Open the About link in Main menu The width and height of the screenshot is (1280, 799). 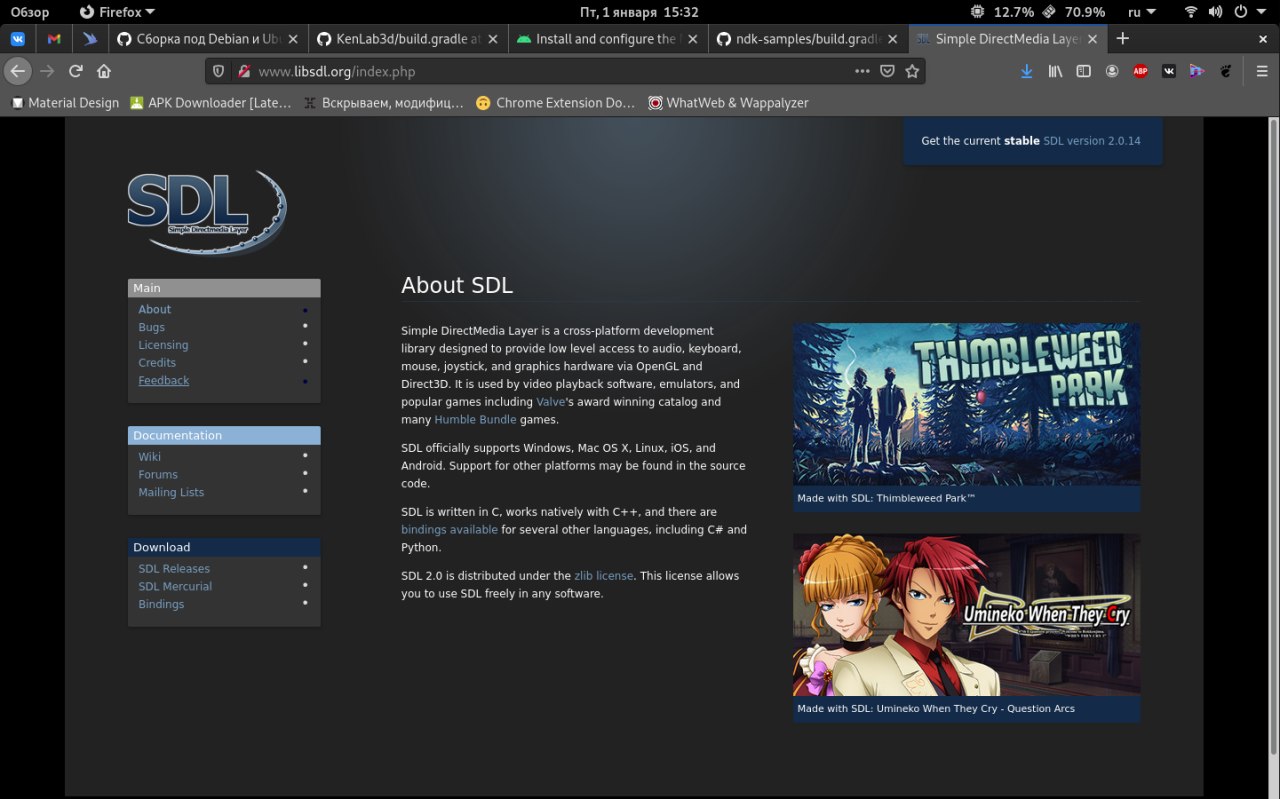[x=154, y=309]
